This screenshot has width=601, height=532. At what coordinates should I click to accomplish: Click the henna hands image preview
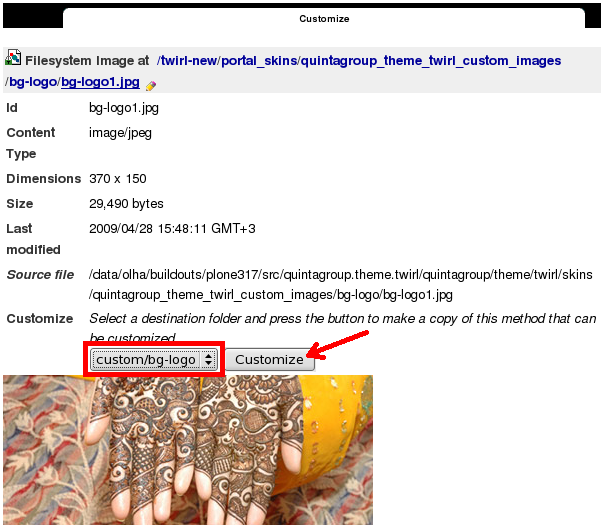coord(188,450)
